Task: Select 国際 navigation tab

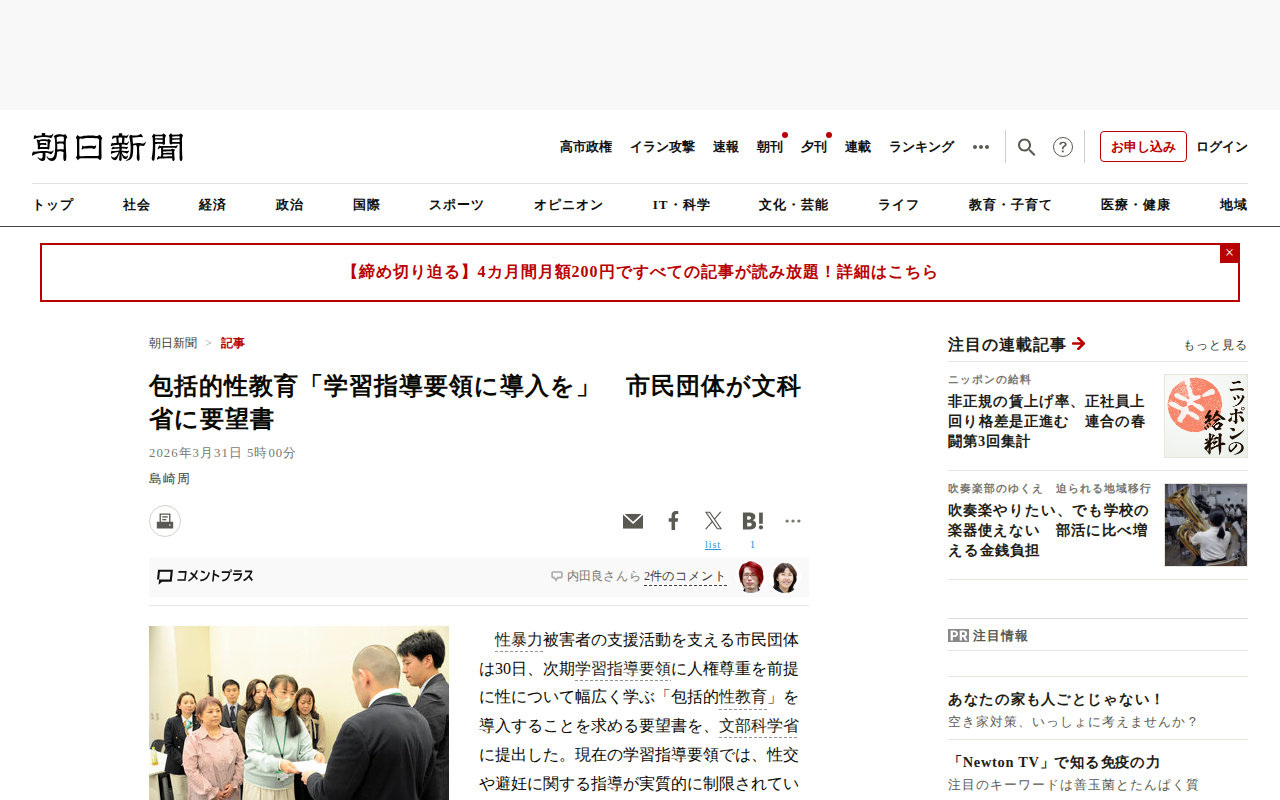Action: pyautogui.click(x=367, y=205)
